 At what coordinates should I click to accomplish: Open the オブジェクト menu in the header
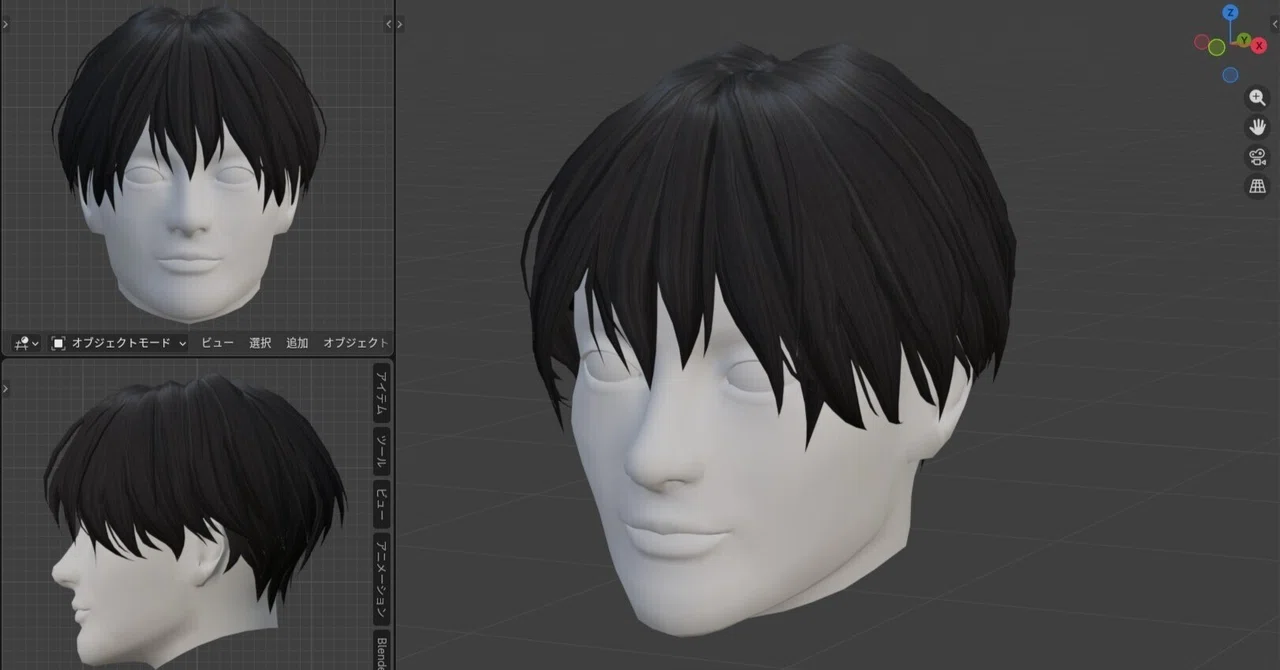[x=354, y=343]
